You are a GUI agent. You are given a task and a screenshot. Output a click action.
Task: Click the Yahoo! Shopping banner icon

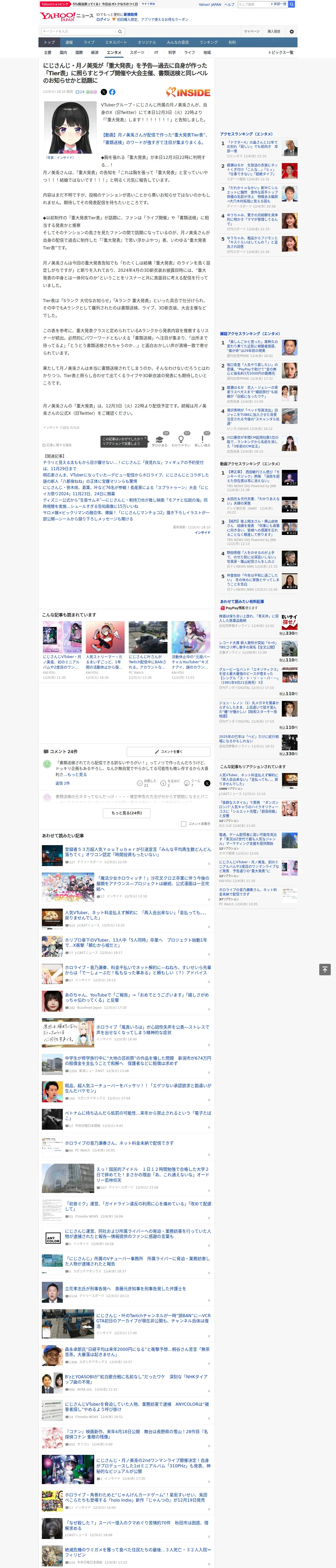(x=55, y=4)
